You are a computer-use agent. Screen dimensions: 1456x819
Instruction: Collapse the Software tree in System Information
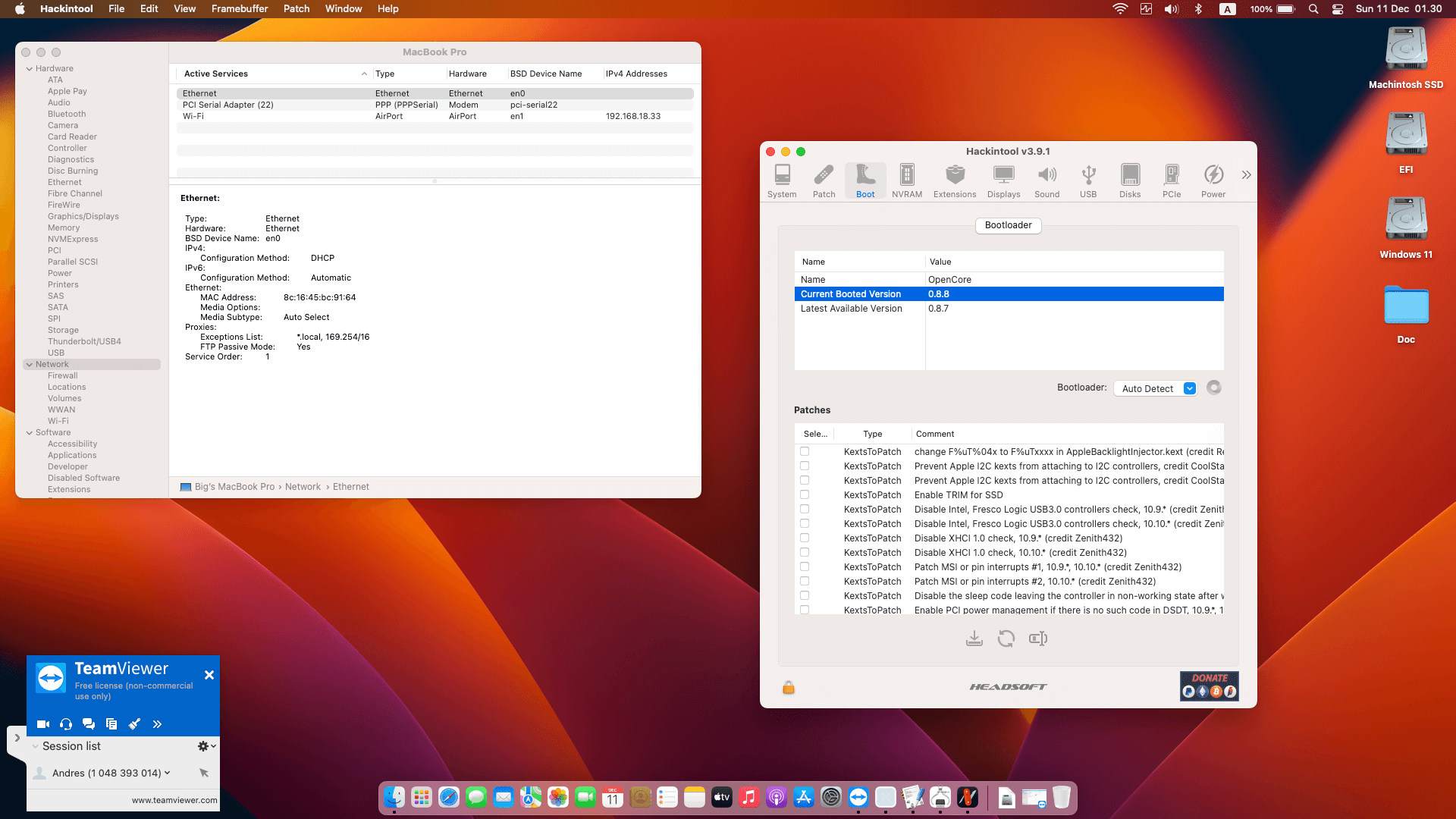coord(30,432)
